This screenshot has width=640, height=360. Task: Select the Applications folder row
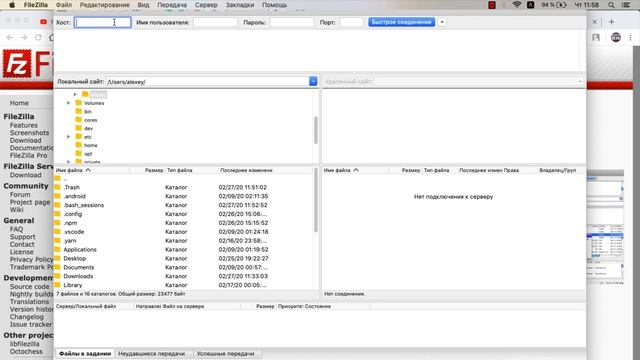click(184, 250)
